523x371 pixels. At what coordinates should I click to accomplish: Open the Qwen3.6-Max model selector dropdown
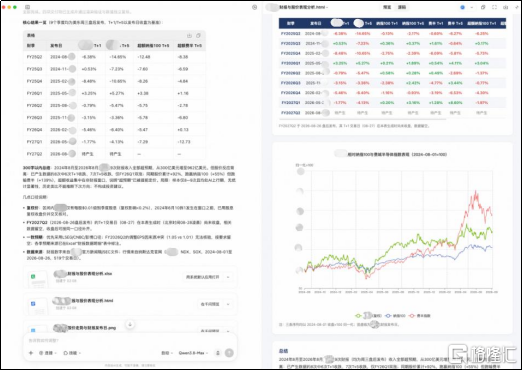[x=193, y=353]
